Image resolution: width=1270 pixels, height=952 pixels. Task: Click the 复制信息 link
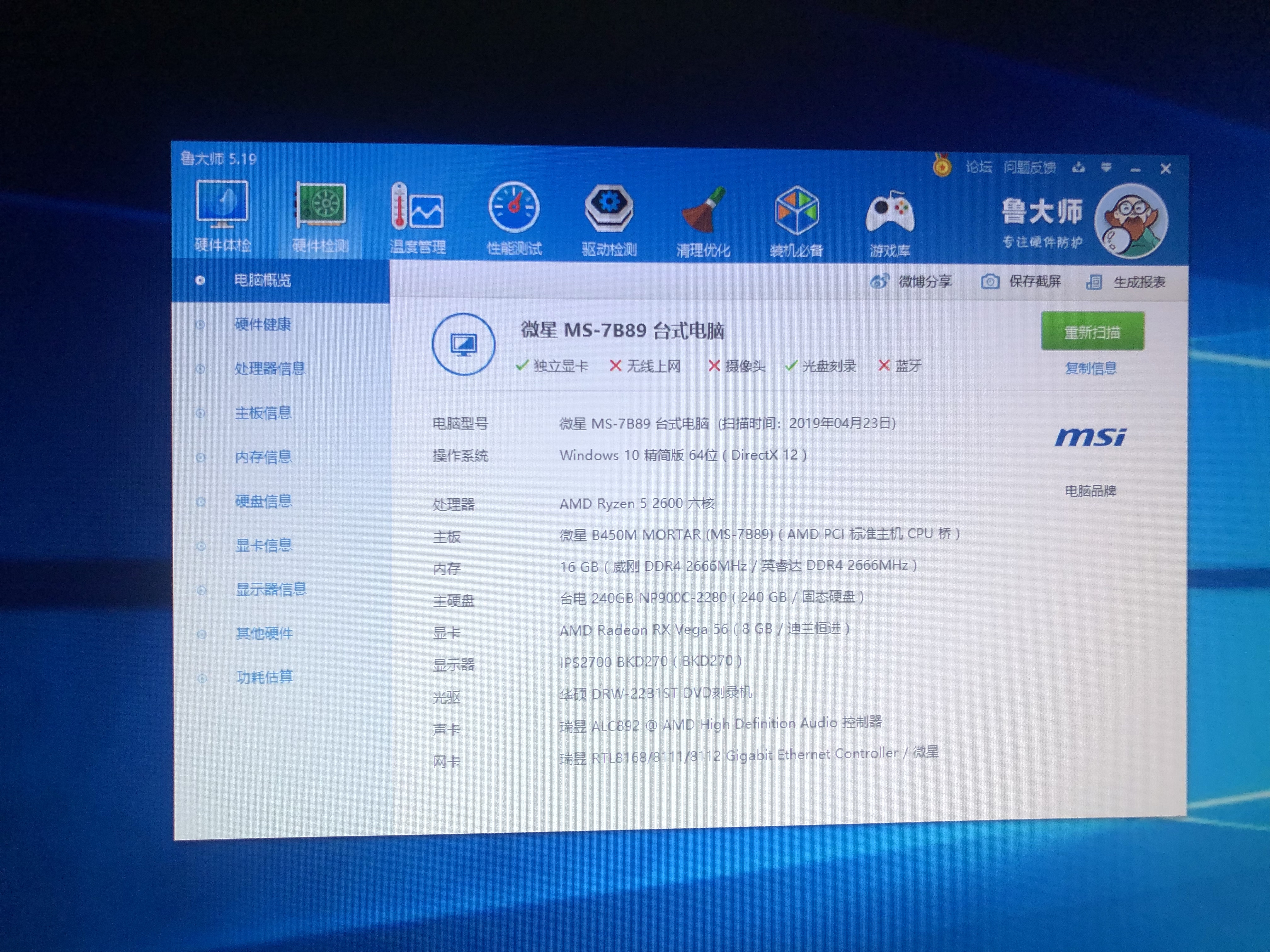point(1090,368)
